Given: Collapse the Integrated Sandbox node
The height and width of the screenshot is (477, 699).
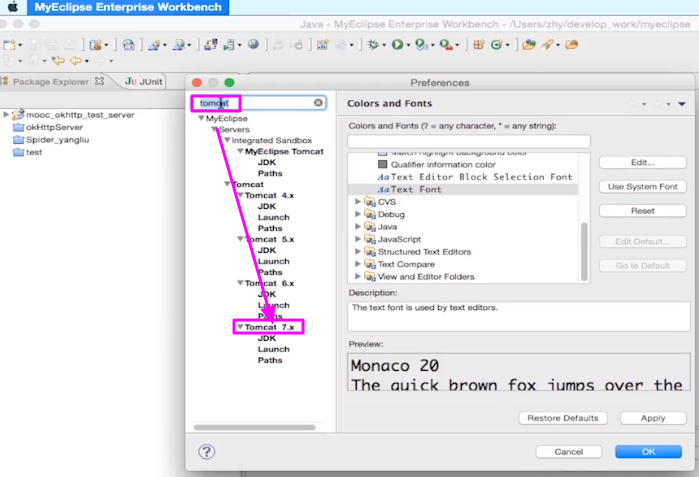Looking at the screenshot, I should click(227, 140).
